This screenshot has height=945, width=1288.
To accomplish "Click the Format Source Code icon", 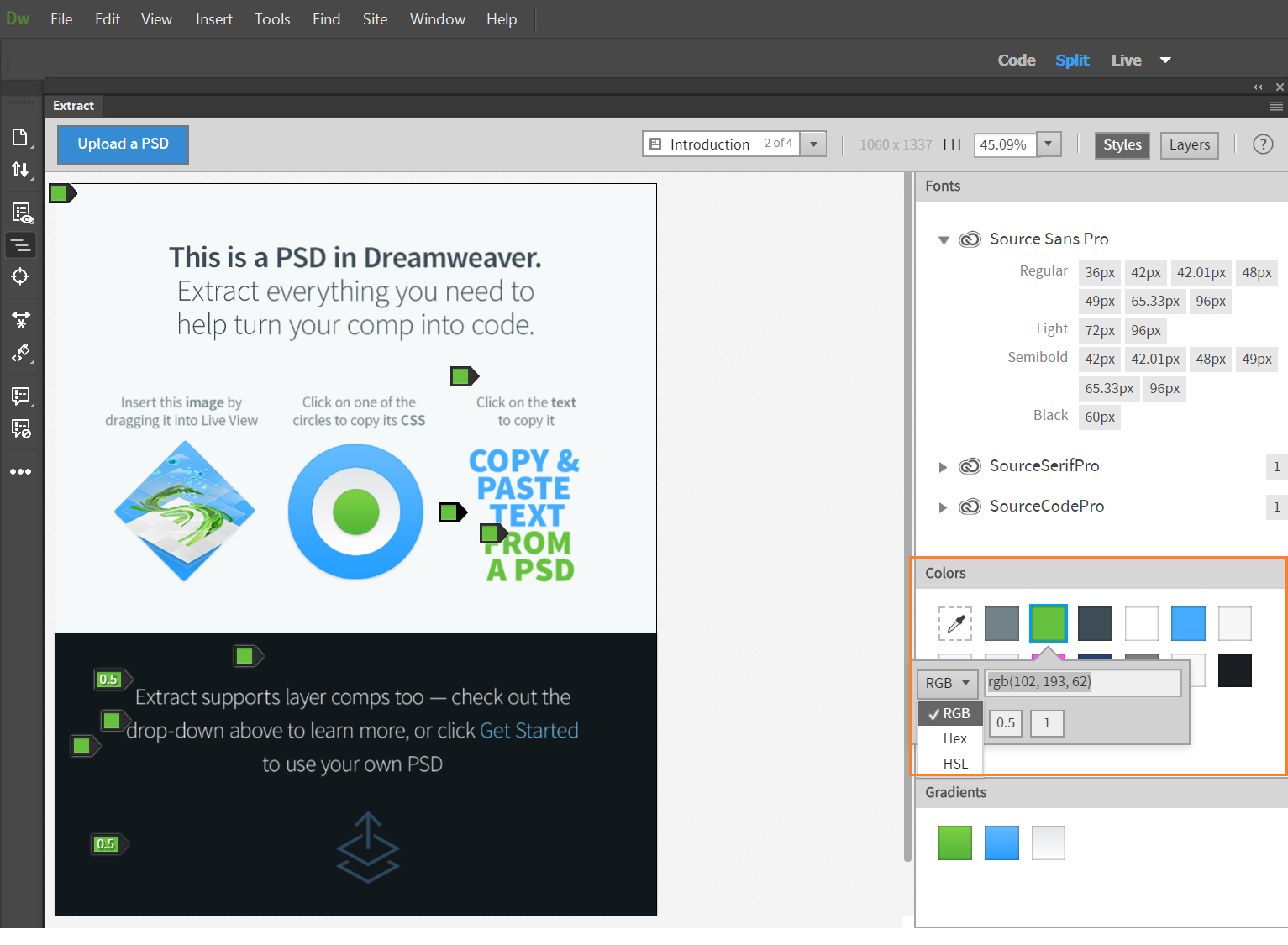I will [x=20, y=354].
